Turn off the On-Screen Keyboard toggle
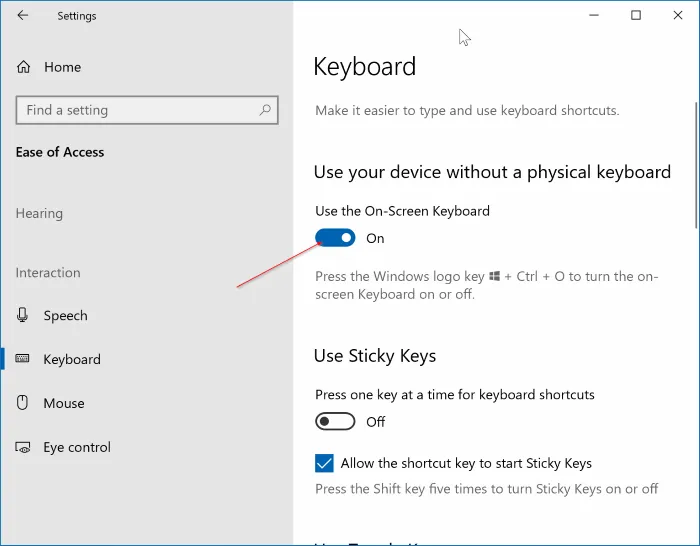This screenshot has height=546, width=700. (335, 238)
